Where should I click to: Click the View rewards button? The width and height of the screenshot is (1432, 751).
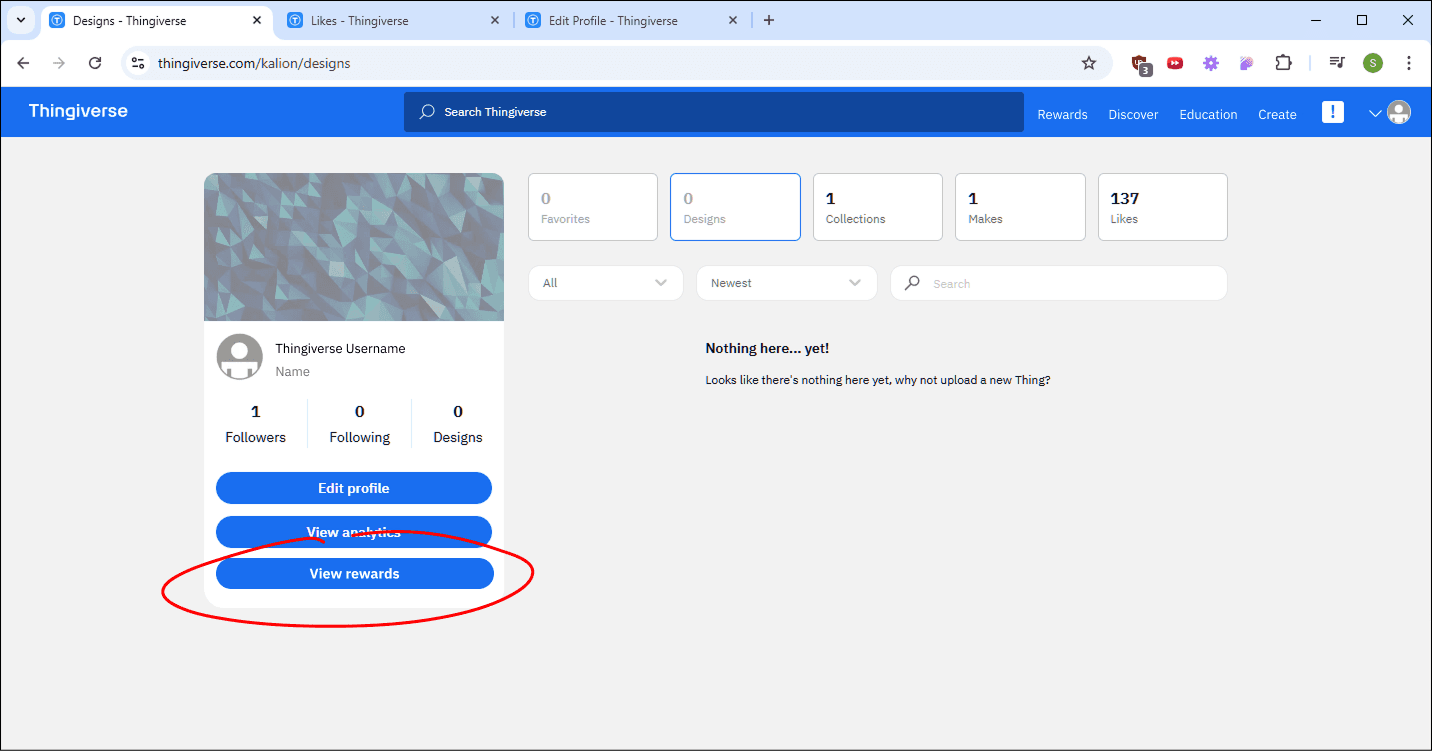click(355, 574)
